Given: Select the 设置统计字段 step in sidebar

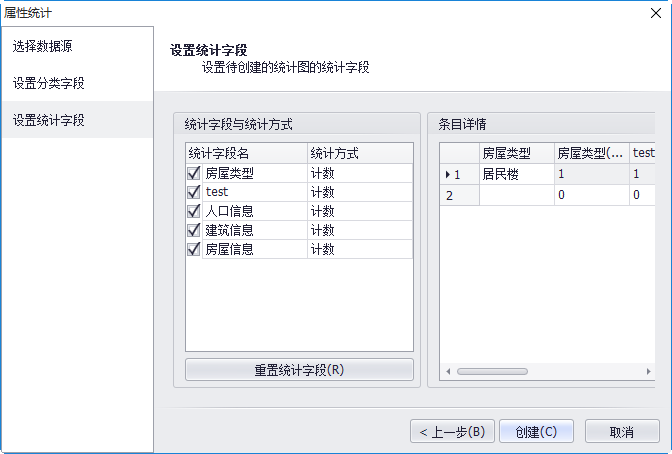Looking at the screenshot, I should pyautogui.click(x=77, y=120).
